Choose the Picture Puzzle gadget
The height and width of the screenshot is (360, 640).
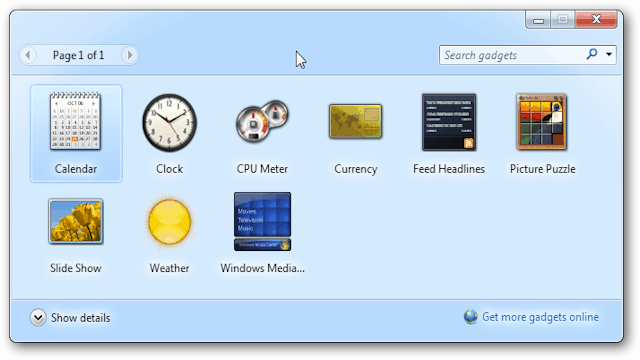(x=542, y=122)
